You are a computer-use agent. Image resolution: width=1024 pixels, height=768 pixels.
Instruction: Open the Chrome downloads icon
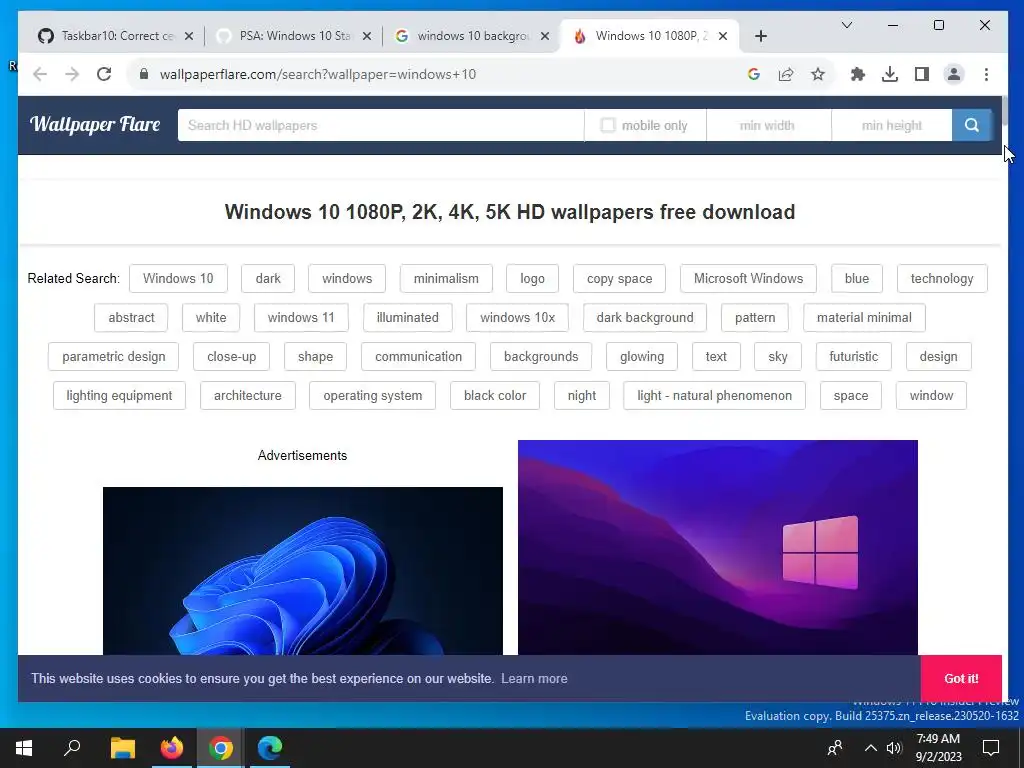[889, 74]
